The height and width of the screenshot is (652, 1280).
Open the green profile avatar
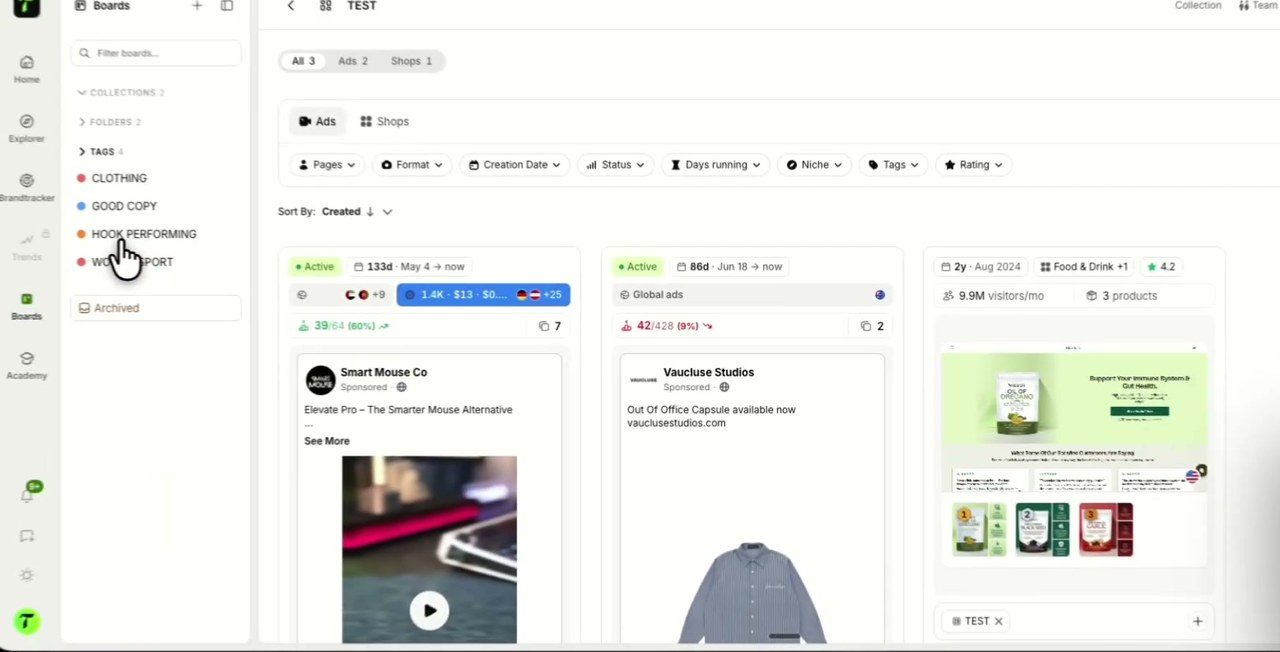tap(27, 621)
